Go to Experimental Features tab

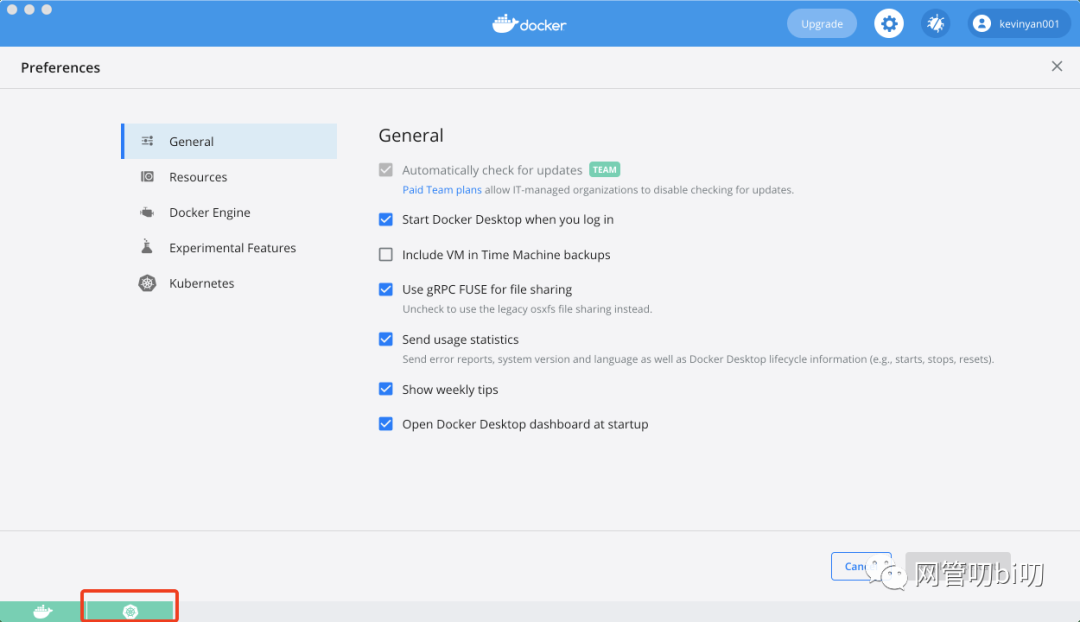click(229, 248)
